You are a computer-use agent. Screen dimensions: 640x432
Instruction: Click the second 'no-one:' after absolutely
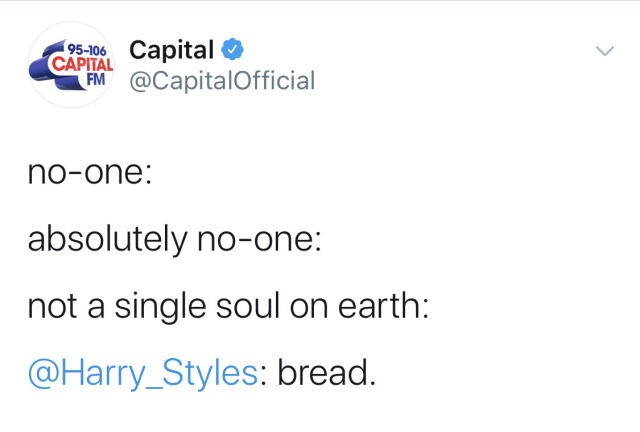[260, 240]
